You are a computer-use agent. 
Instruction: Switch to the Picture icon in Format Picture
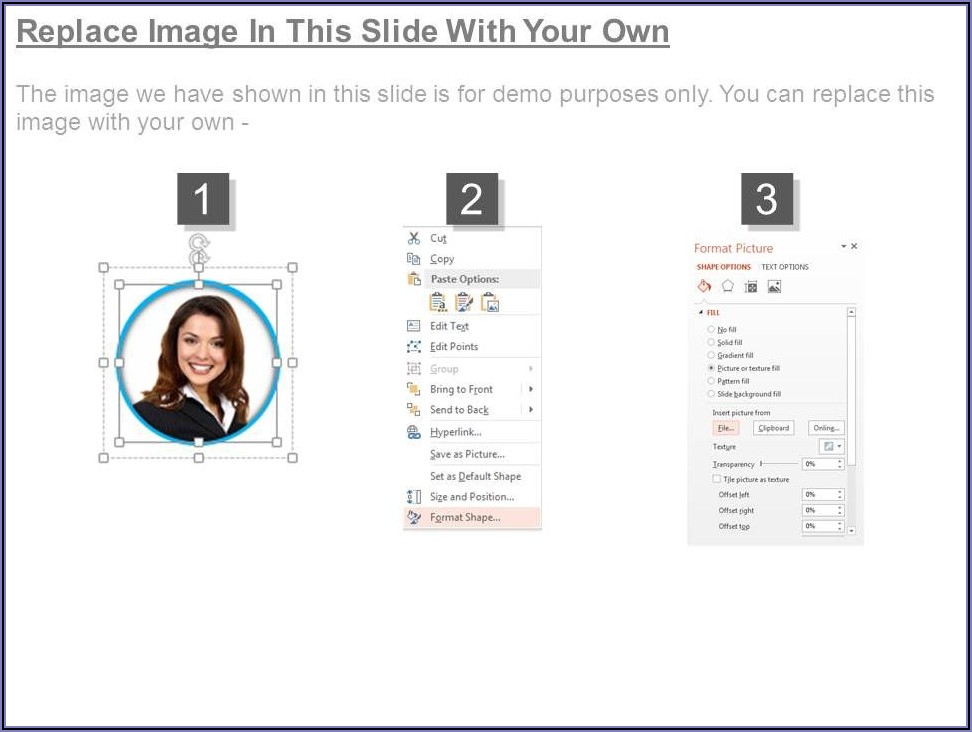click(x=774, y=286)
